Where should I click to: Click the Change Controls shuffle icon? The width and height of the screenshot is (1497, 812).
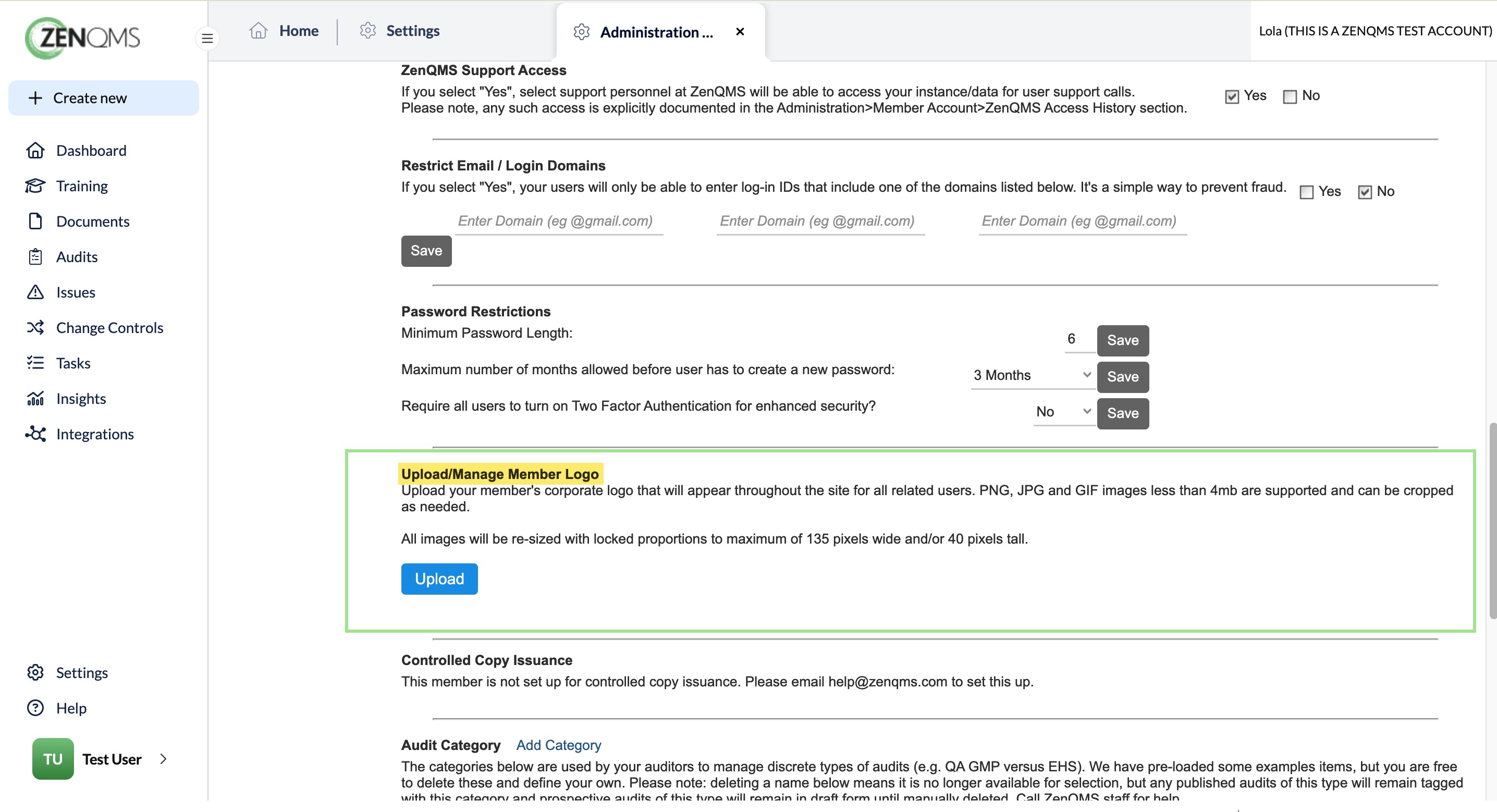tap(35, 328)
